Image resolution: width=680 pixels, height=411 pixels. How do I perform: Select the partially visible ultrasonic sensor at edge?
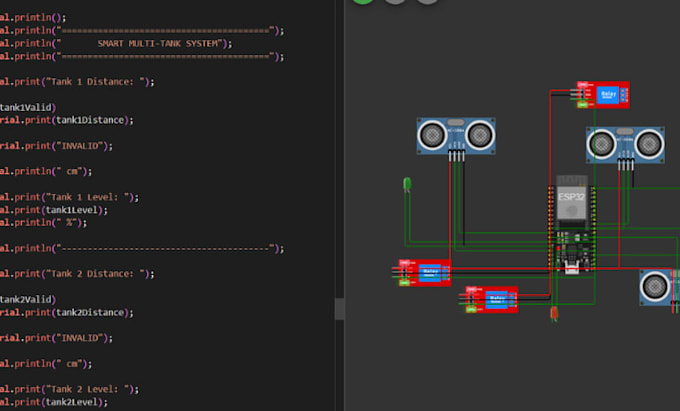click(x=659, y=287)
